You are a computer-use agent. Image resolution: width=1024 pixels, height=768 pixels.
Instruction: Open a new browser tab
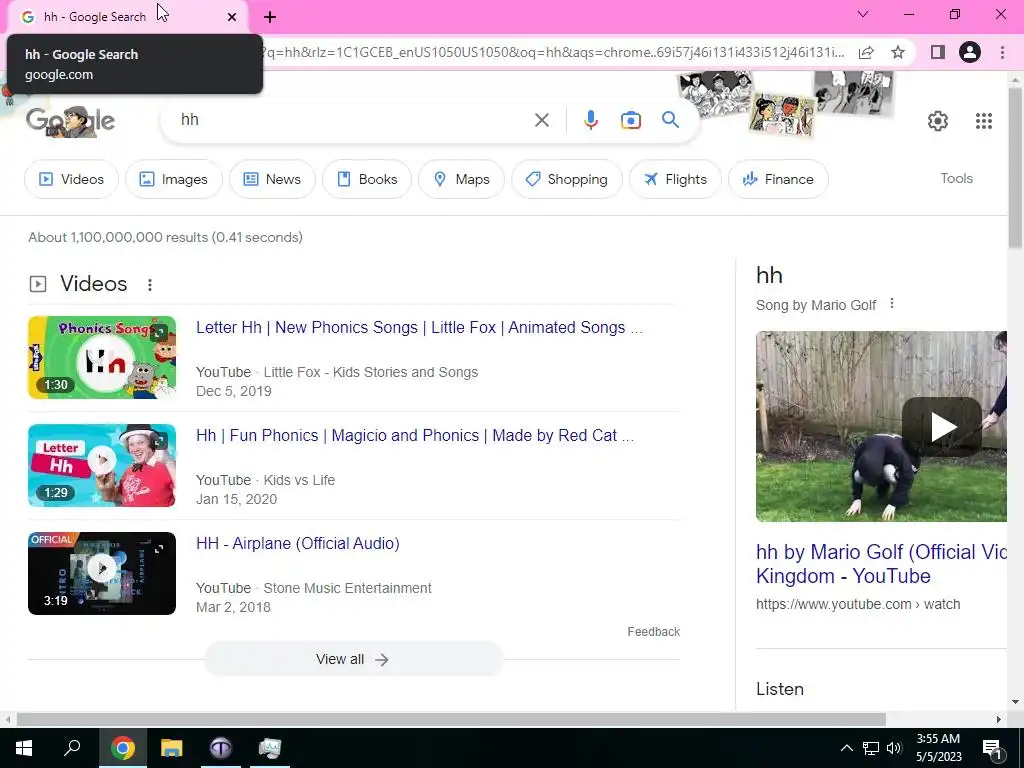click(270, 17)
